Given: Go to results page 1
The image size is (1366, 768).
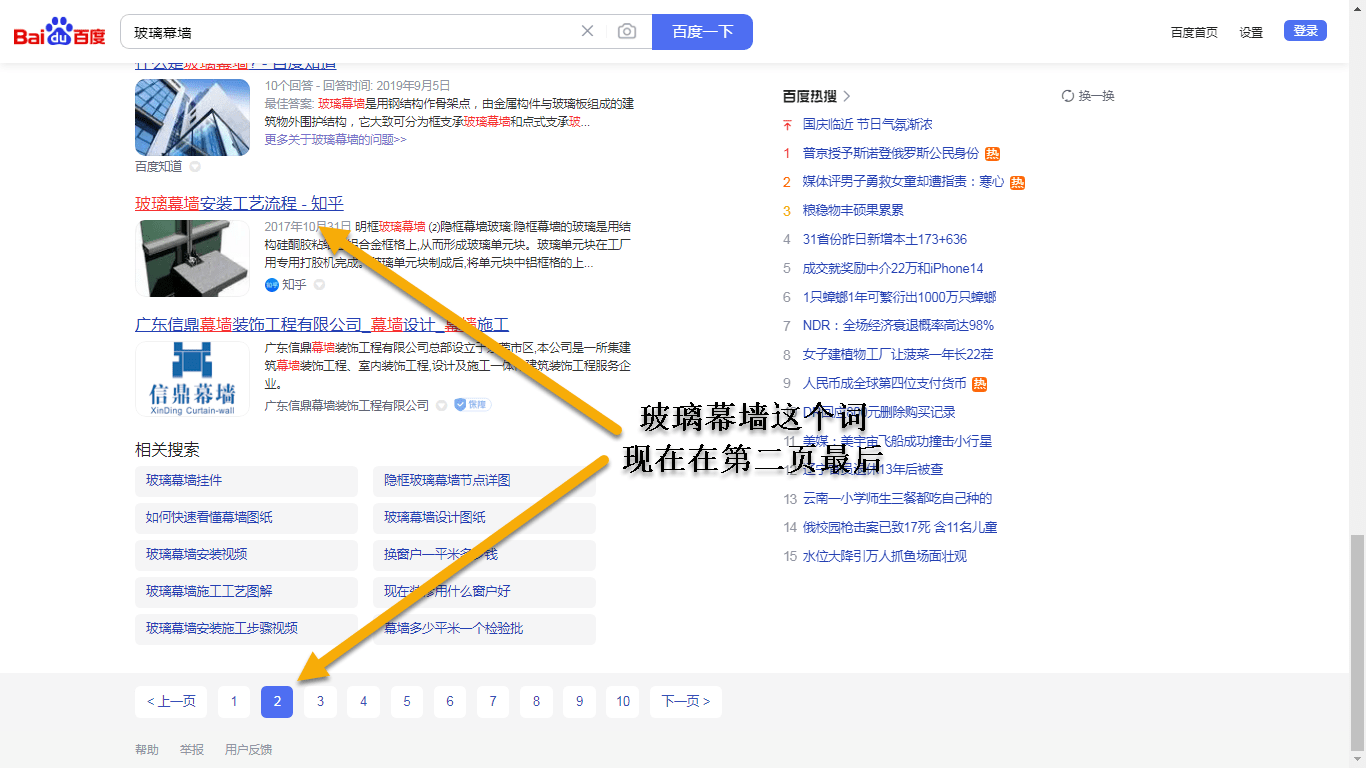Looking at the screenshot, I should tap(234, 702).
